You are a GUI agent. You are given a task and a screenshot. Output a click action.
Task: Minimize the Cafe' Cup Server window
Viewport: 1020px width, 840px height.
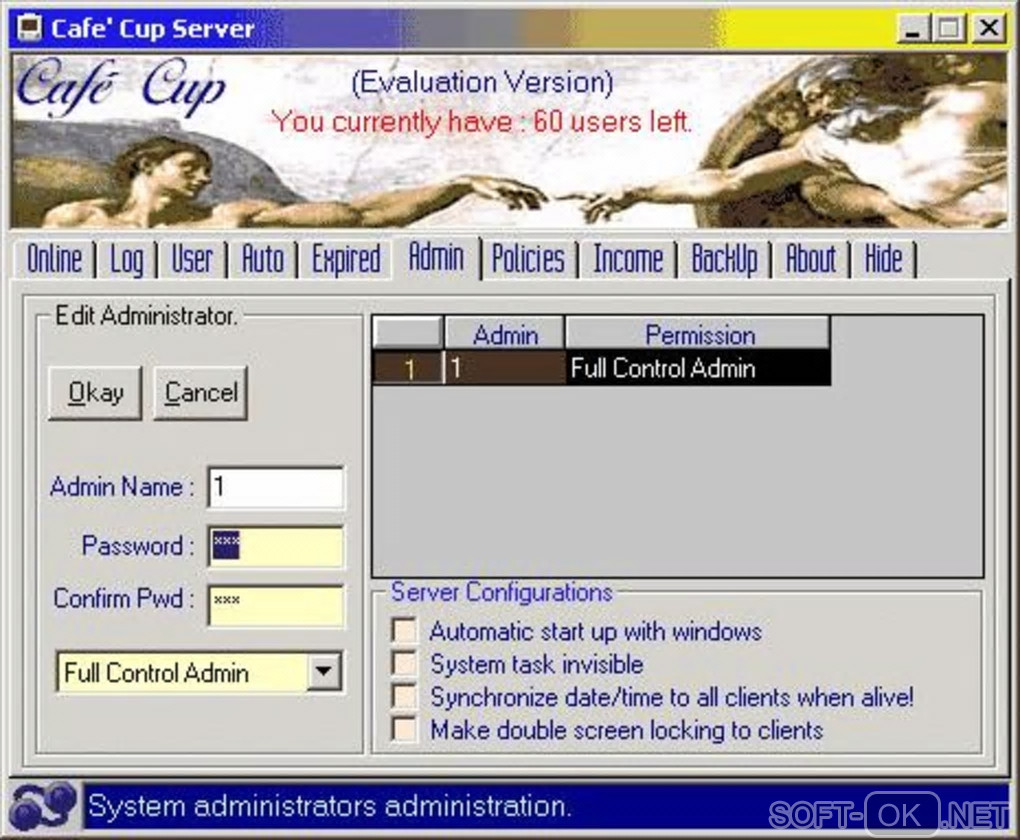(914, 28)
